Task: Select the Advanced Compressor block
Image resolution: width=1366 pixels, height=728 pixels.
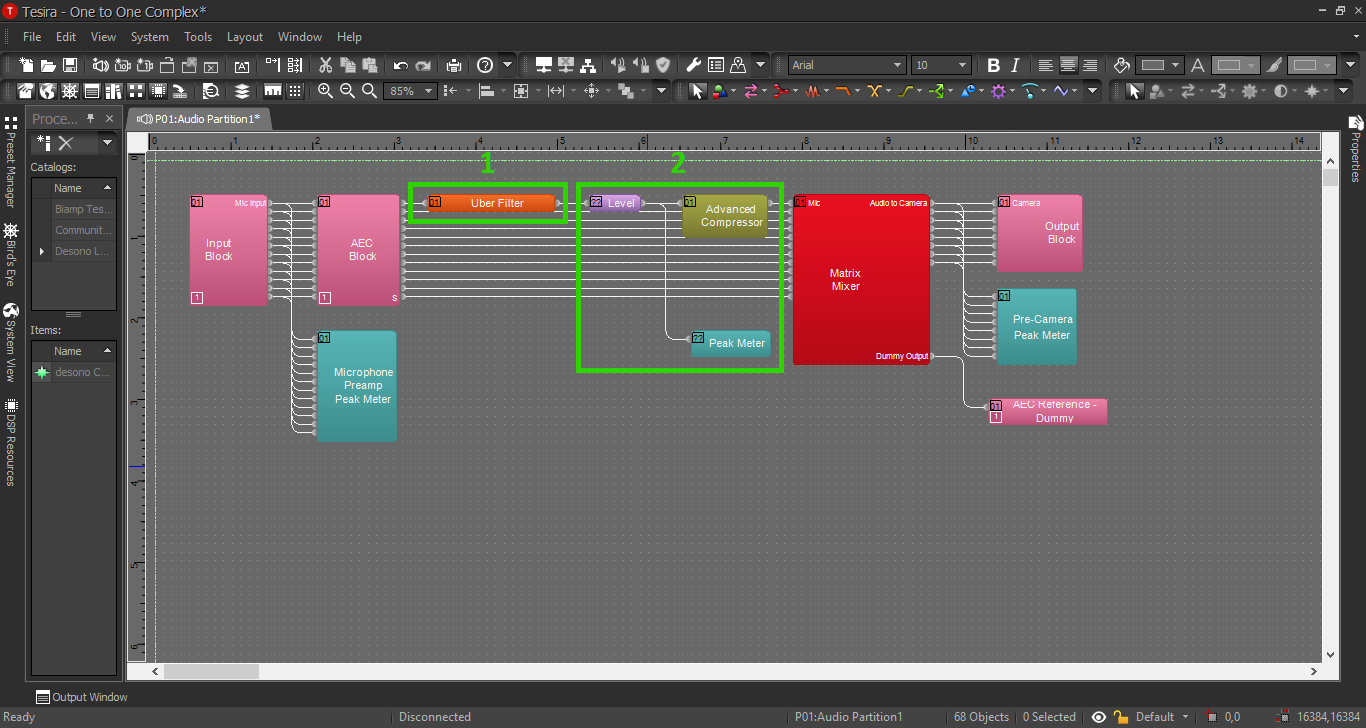Action: pyautogui.click(x=725, y=216)
